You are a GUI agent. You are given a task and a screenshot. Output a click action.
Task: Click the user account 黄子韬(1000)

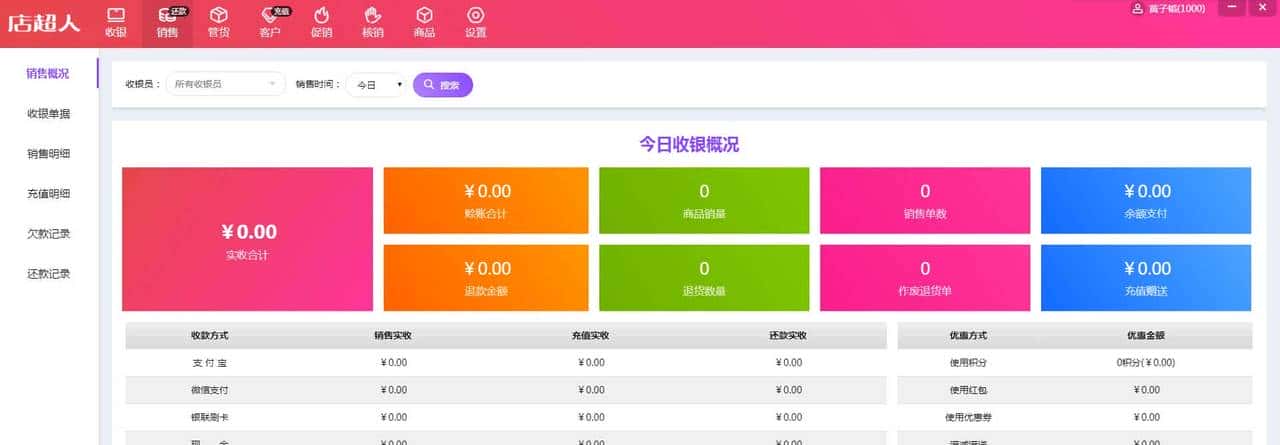click(x=1168, y=9)
